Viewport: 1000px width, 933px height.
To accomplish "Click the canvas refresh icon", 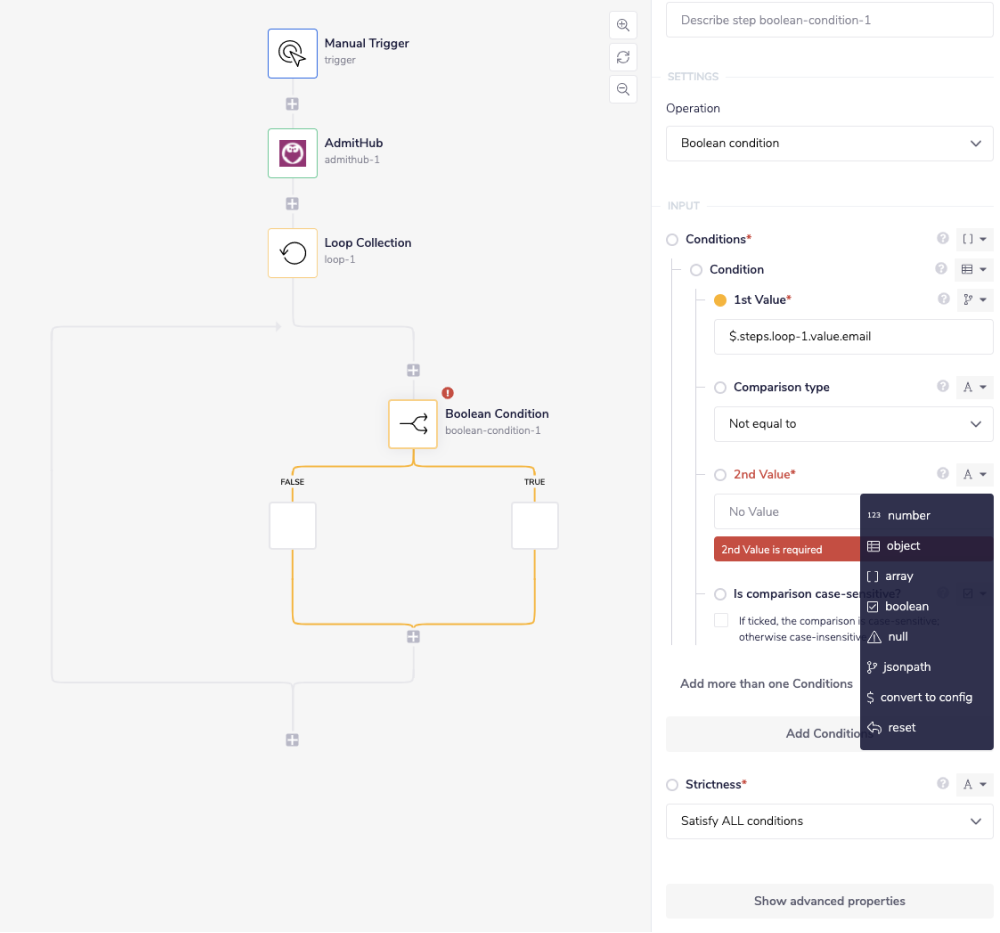I will click(623, 57).
